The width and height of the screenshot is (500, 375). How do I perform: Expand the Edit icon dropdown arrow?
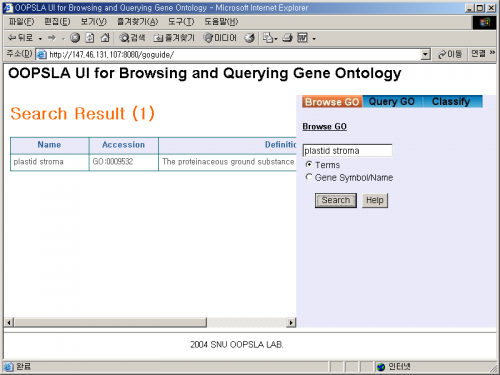click(x=314, y=39)
